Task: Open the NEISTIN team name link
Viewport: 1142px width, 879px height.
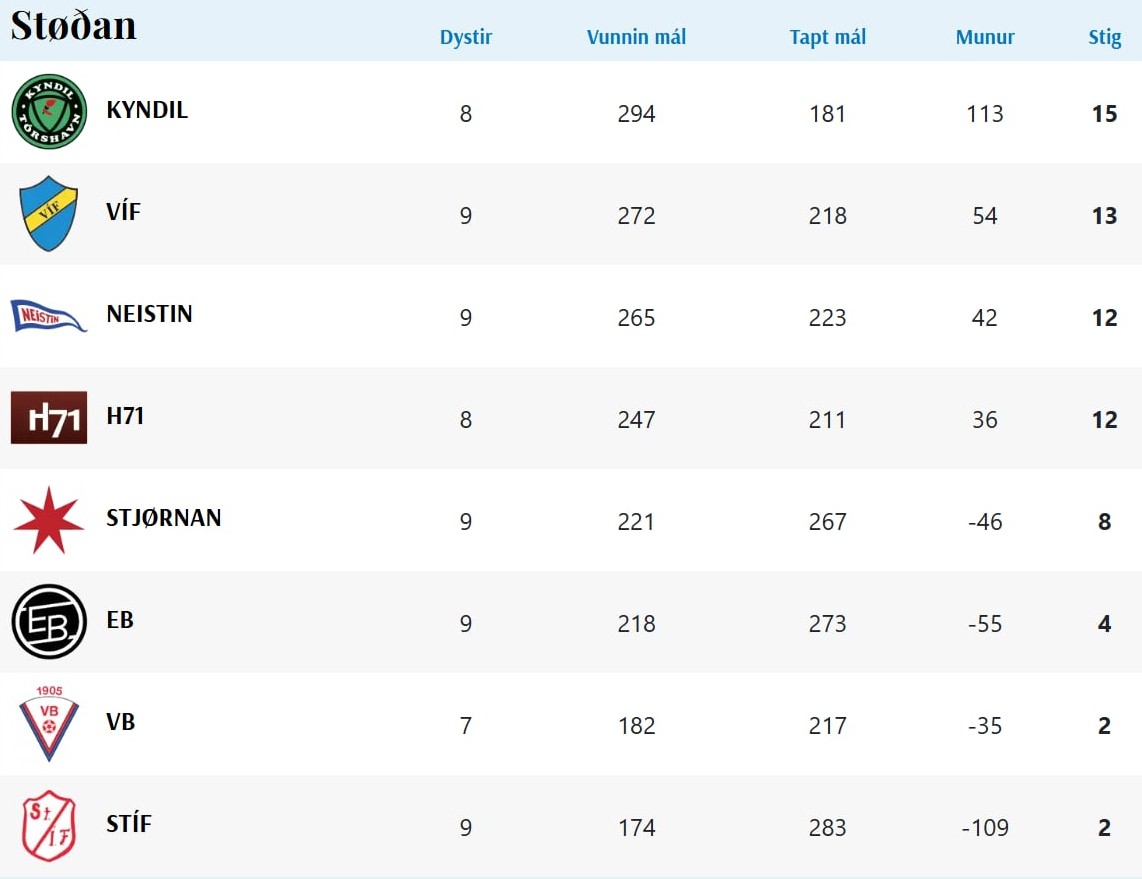Action: 149,314
